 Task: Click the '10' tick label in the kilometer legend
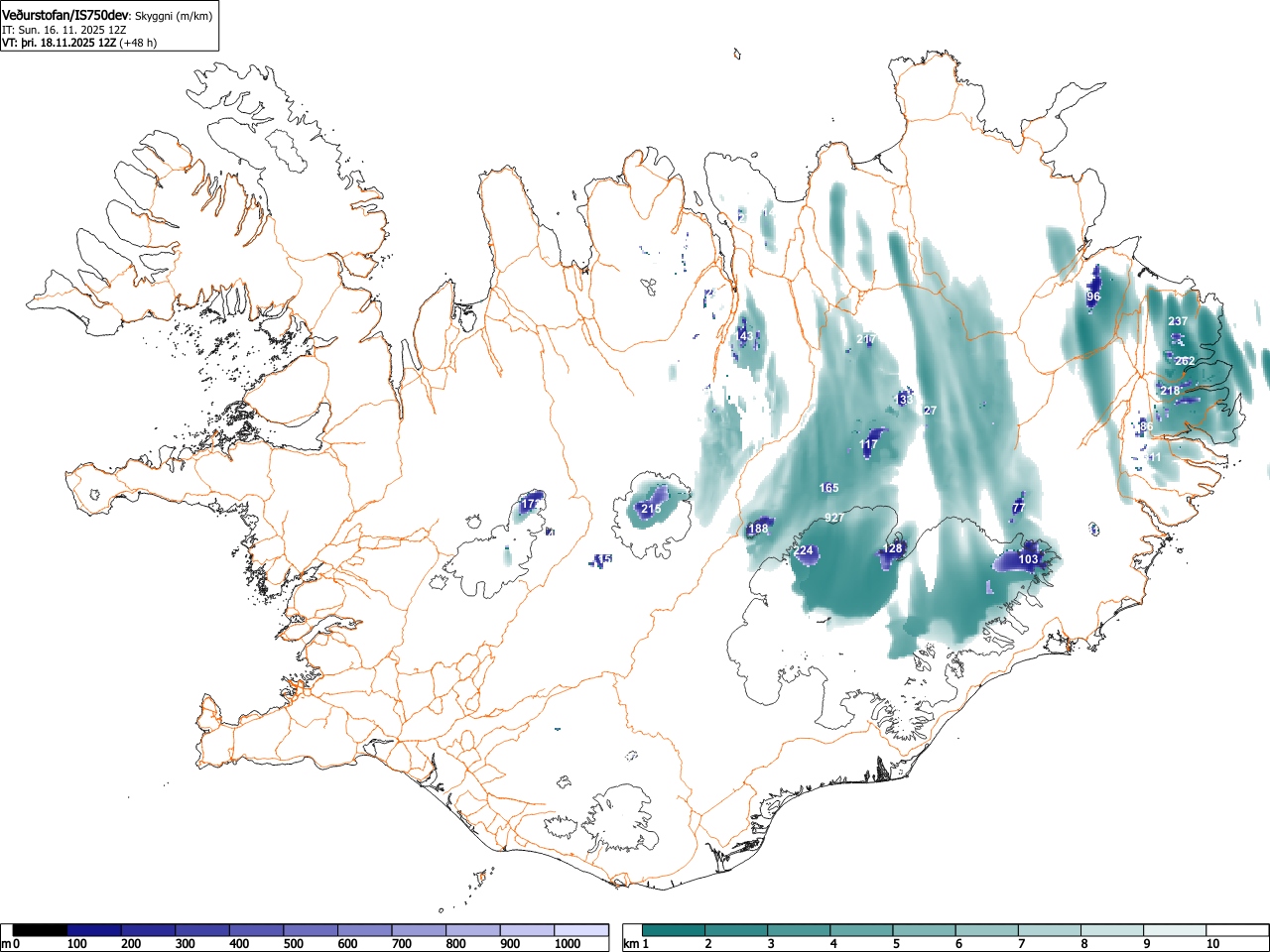pyautogui.click(x=1212, y=944)
